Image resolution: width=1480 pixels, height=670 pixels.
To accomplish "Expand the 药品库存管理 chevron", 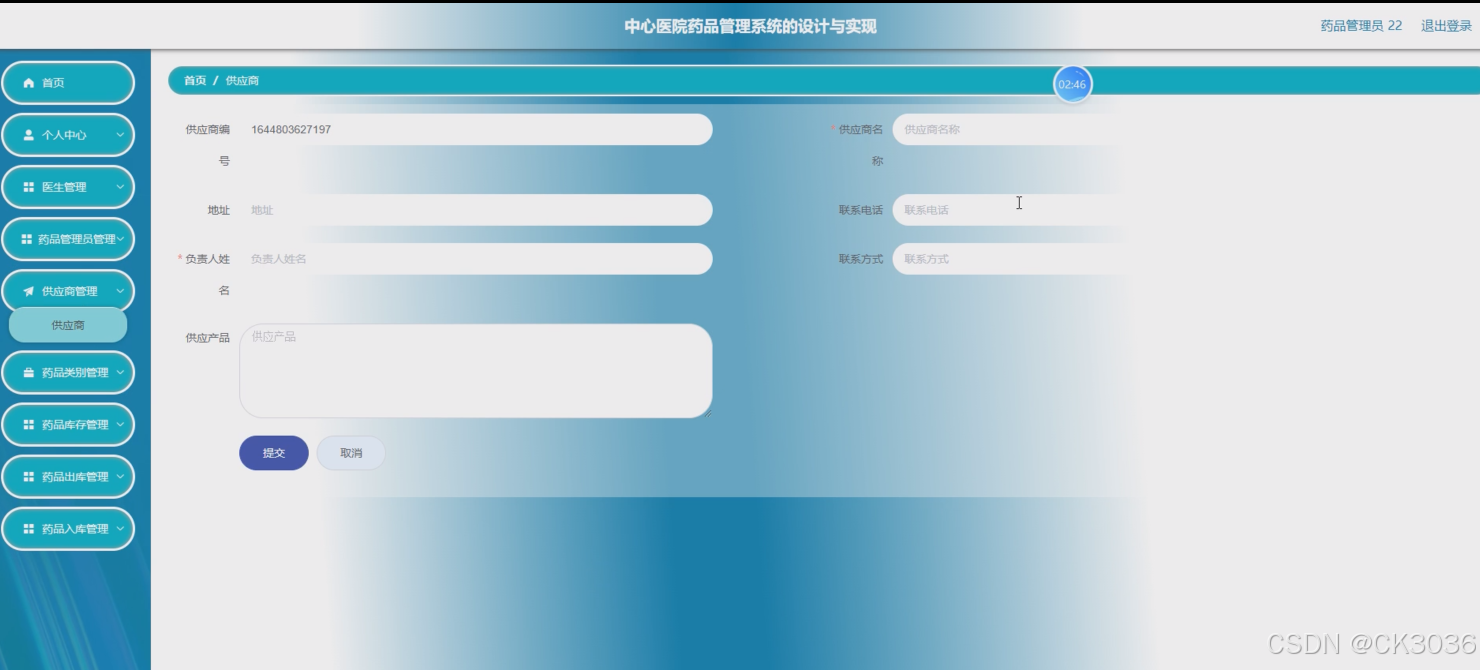I will 120,425.
